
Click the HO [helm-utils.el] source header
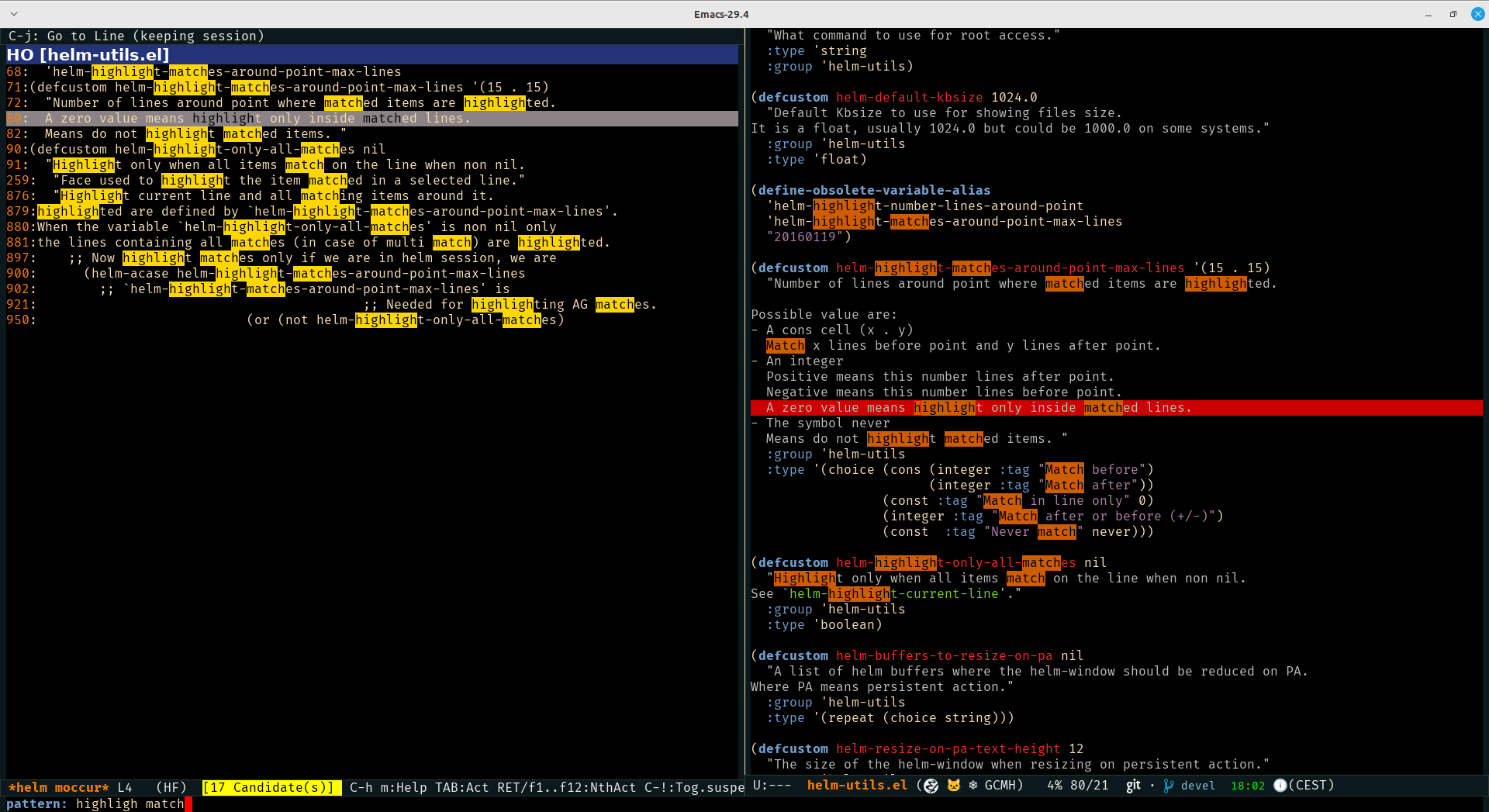[x=372, y=55]
